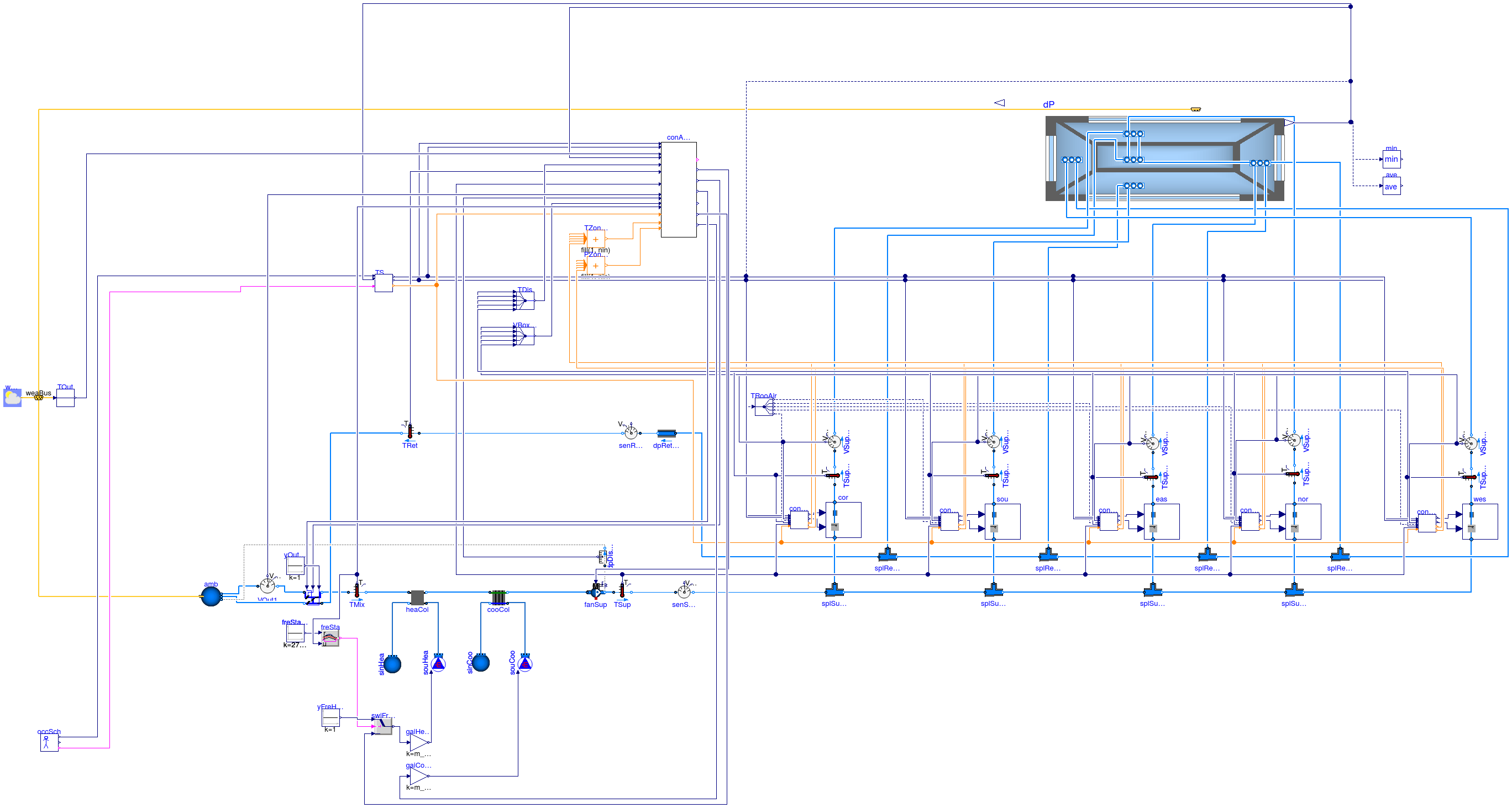Click the 'heaCoi' label text

point(417,610)
